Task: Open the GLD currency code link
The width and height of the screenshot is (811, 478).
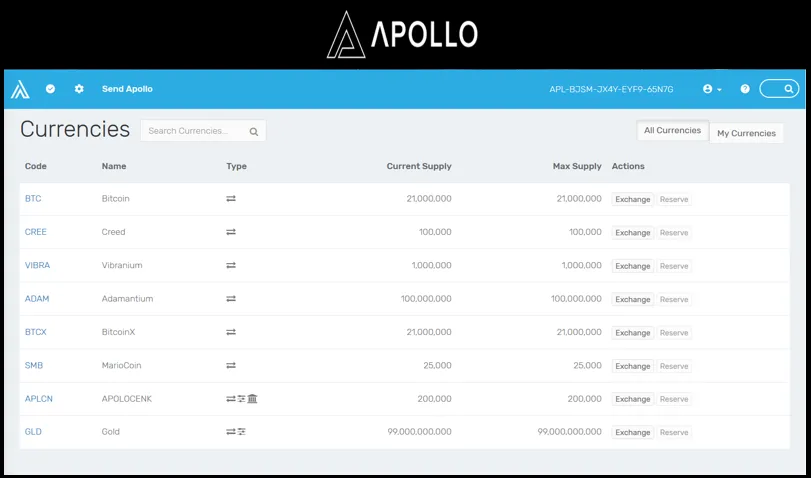Action: (x=33, y=431)
